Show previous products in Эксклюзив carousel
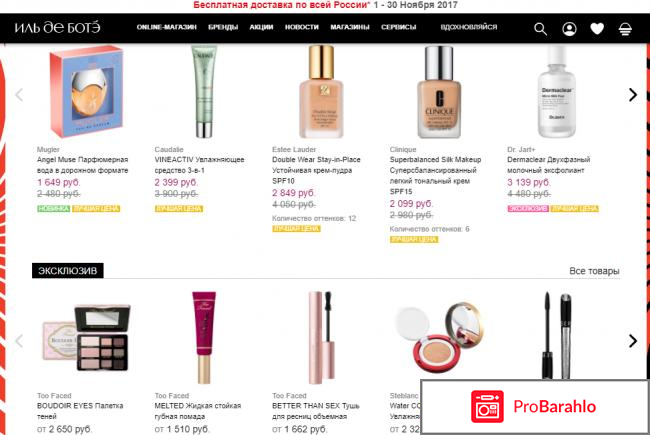 pyautogui.click(x=19, y=341)
